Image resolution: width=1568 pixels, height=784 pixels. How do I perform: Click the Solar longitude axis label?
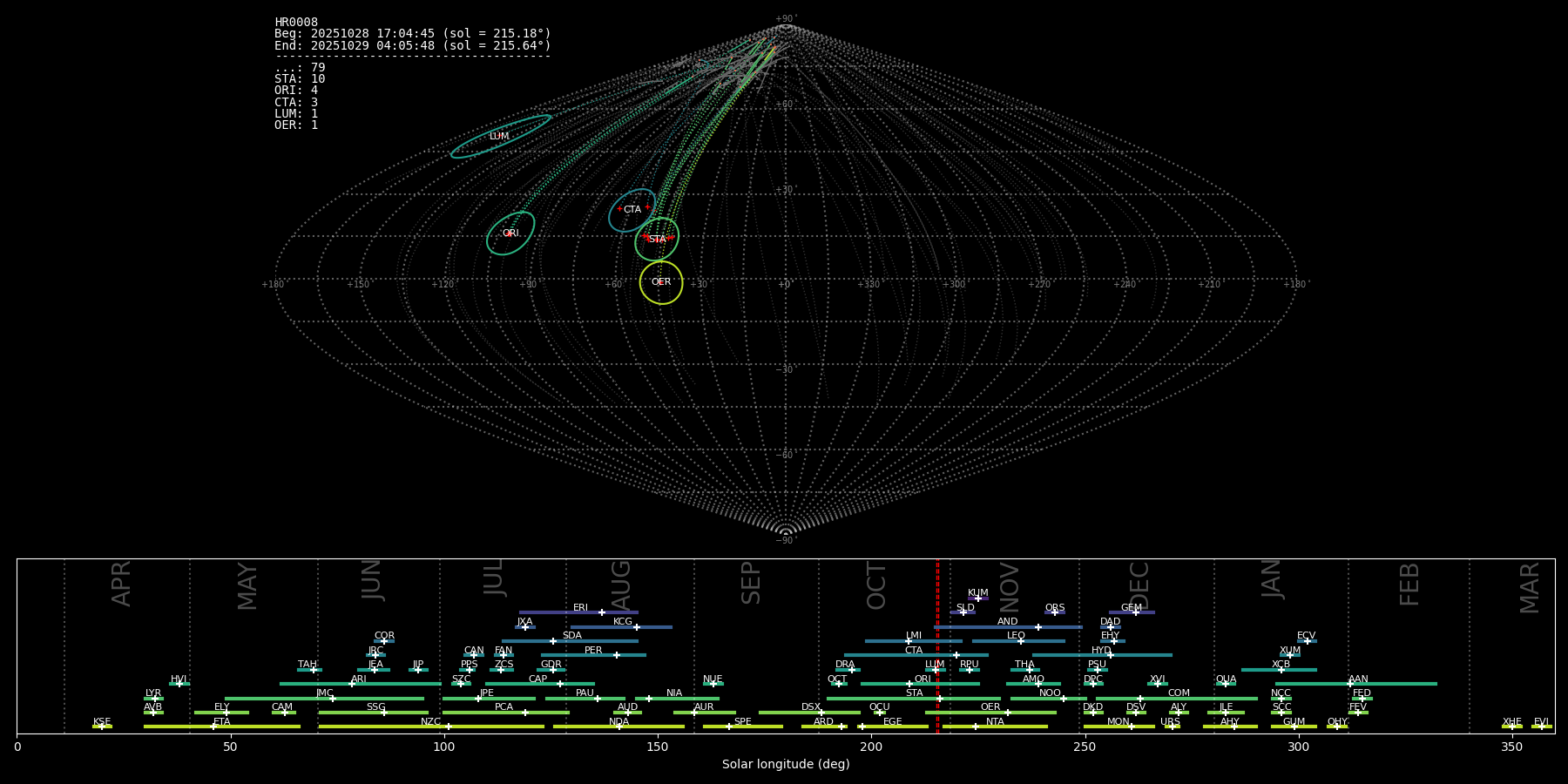(785, 765)
